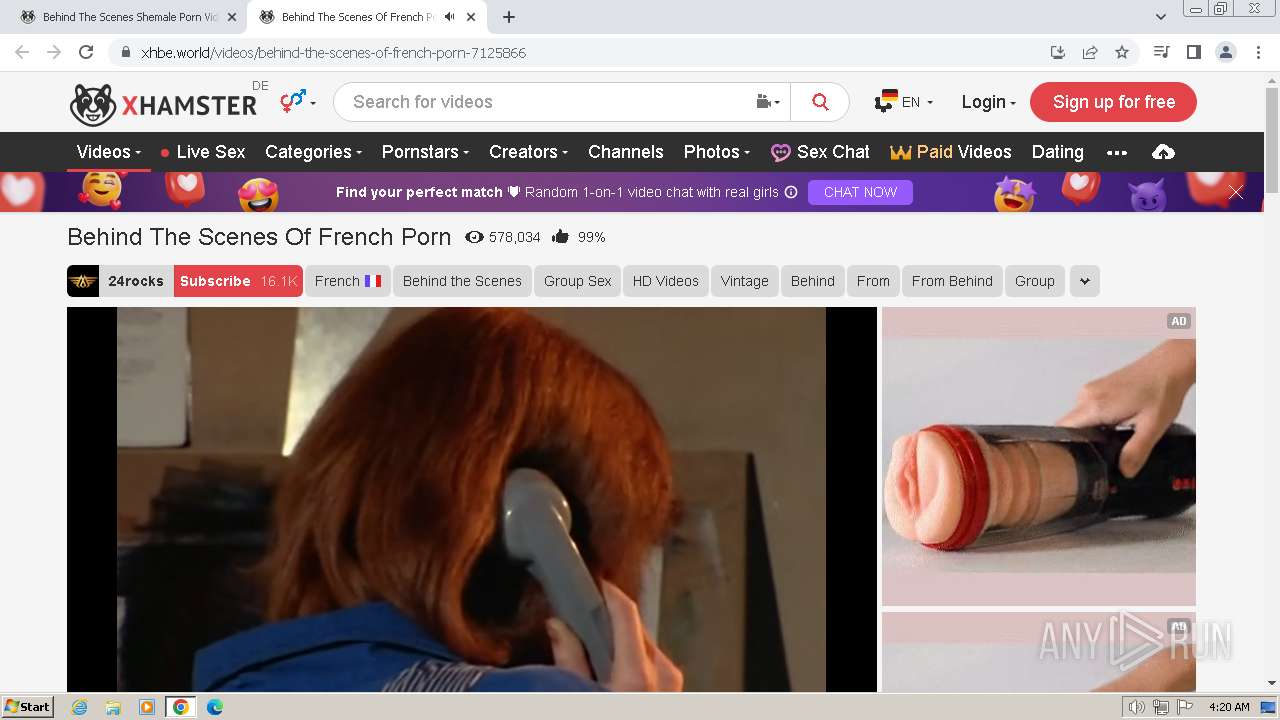Image resolution: width=1280 pixels, height=720 pixels.
Task: Click the Search for videos field
Action: pyautogui.click(x=545, y=102)
